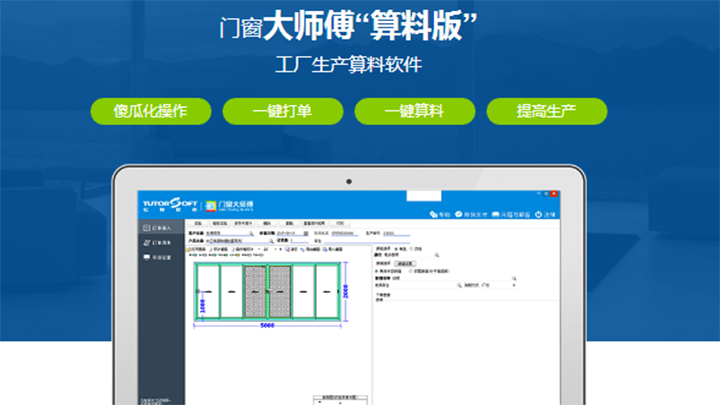Open 订单录入 in the dark sidebar
720x405 pixels.
(161, 228)
